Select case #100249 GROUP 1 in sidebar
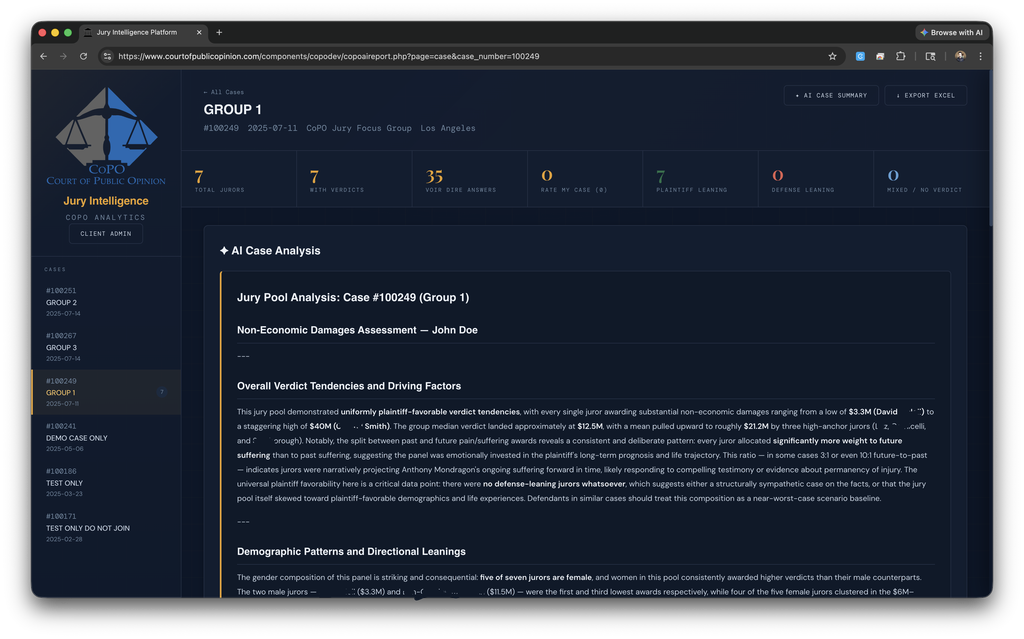The image size is (1024, 639). pyautogui.click(x=106, y=392)
